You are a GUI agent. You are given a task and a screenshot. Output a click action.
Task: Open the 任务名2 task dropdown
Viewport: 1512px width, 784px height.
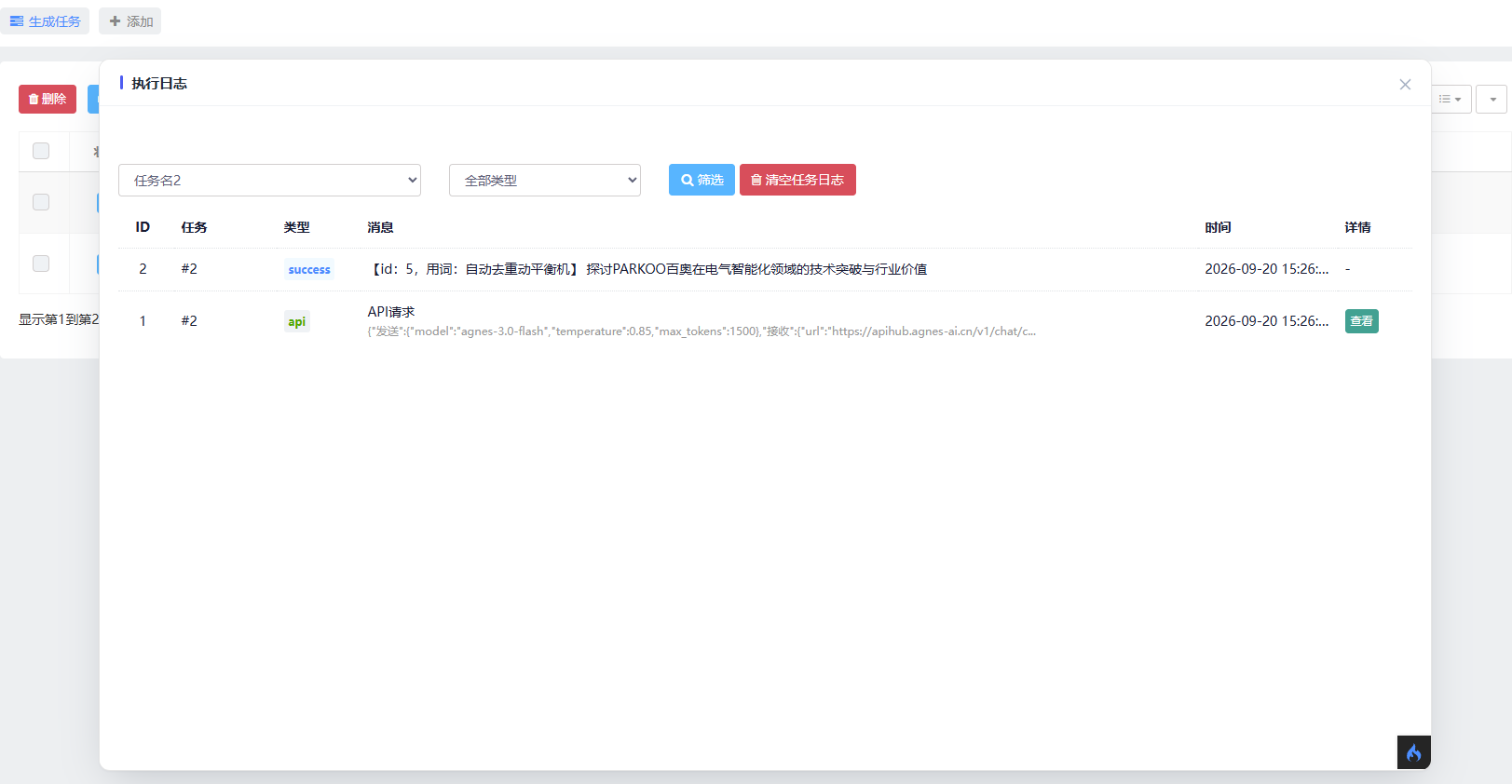tap(269, 181)
